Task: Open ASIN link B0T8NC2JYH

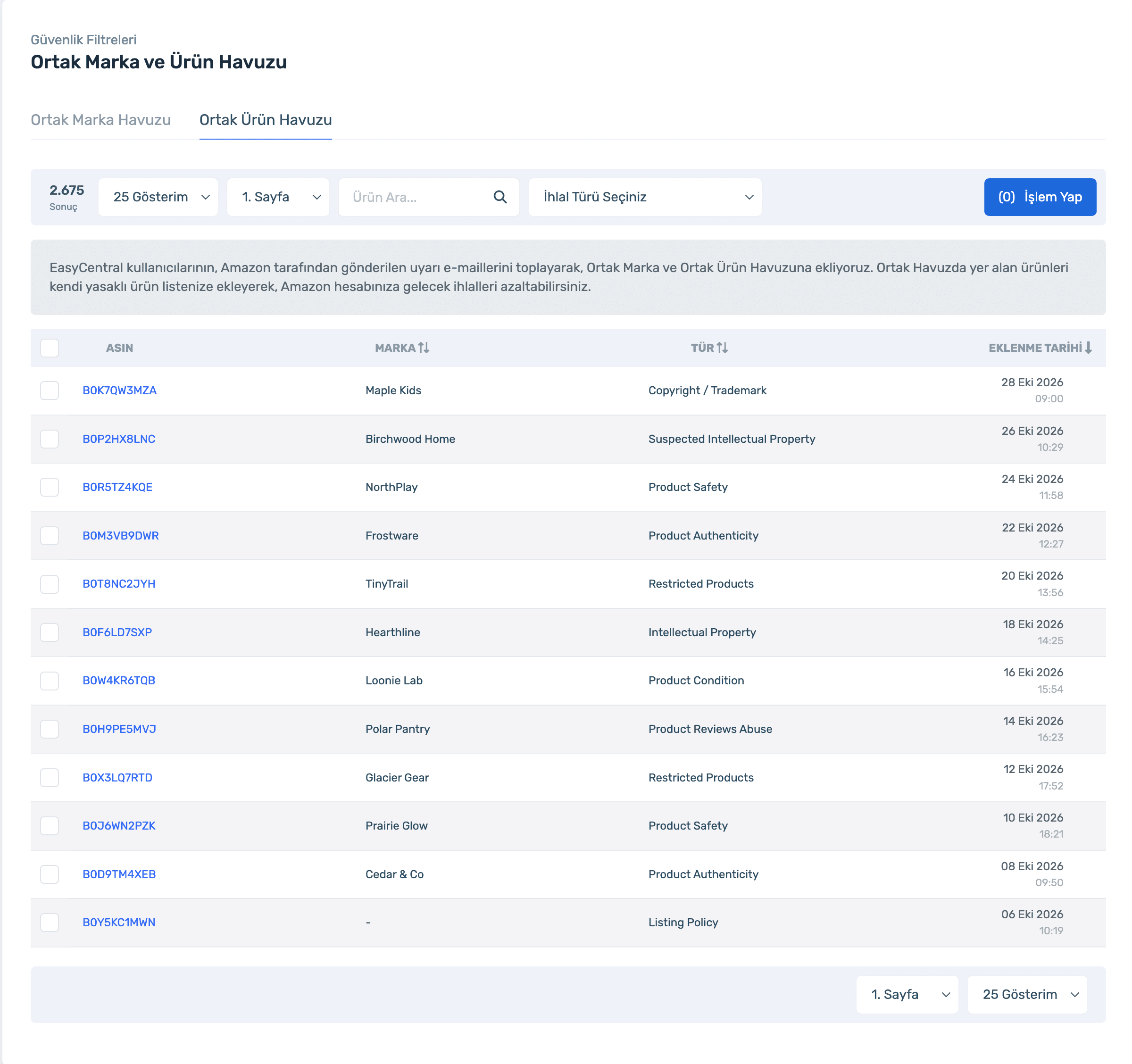Action: [x=119, y=584]
